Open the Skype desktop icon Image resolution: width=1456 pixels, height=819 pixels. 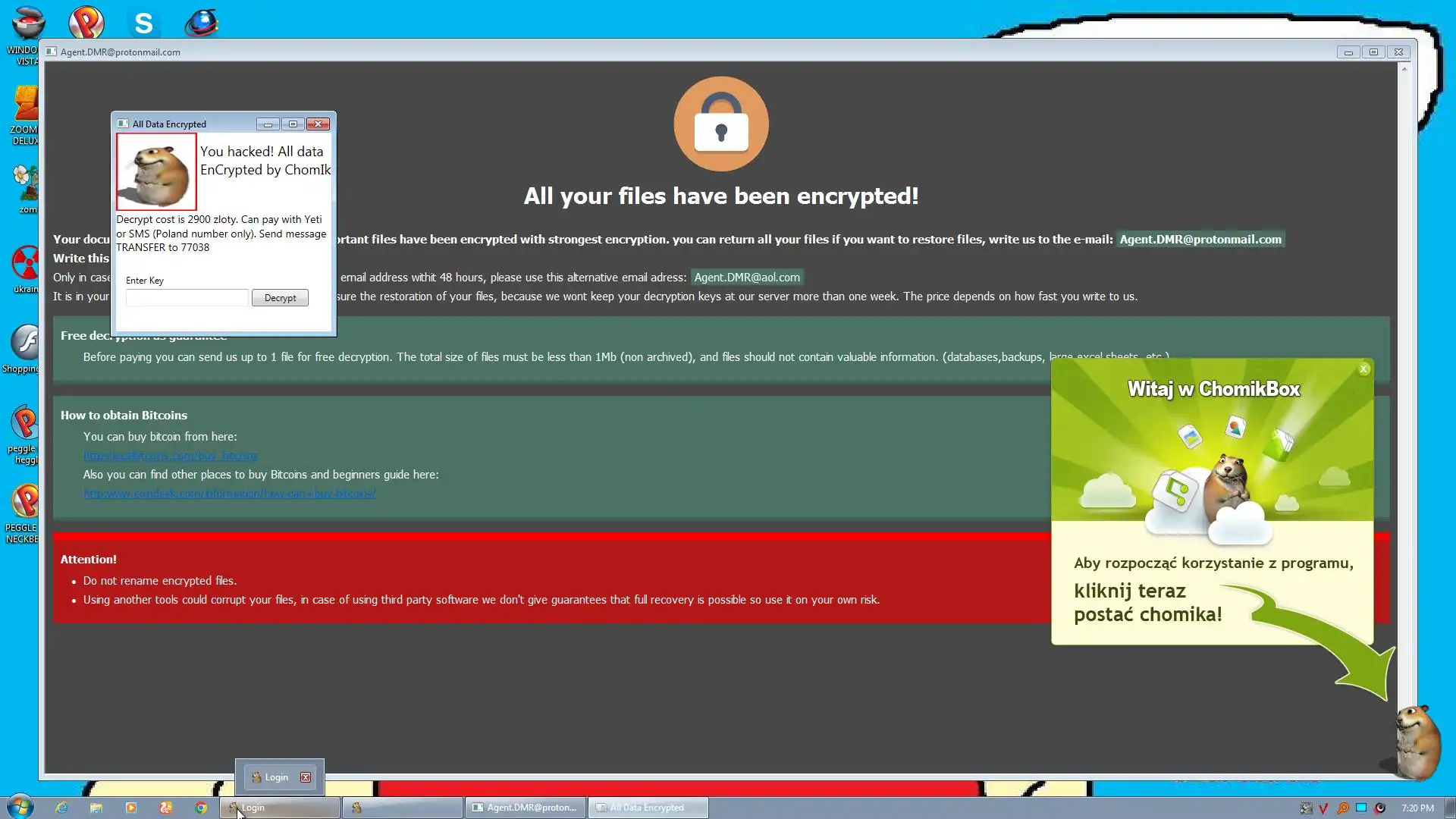pyautogui.click(x=143, y=23)
